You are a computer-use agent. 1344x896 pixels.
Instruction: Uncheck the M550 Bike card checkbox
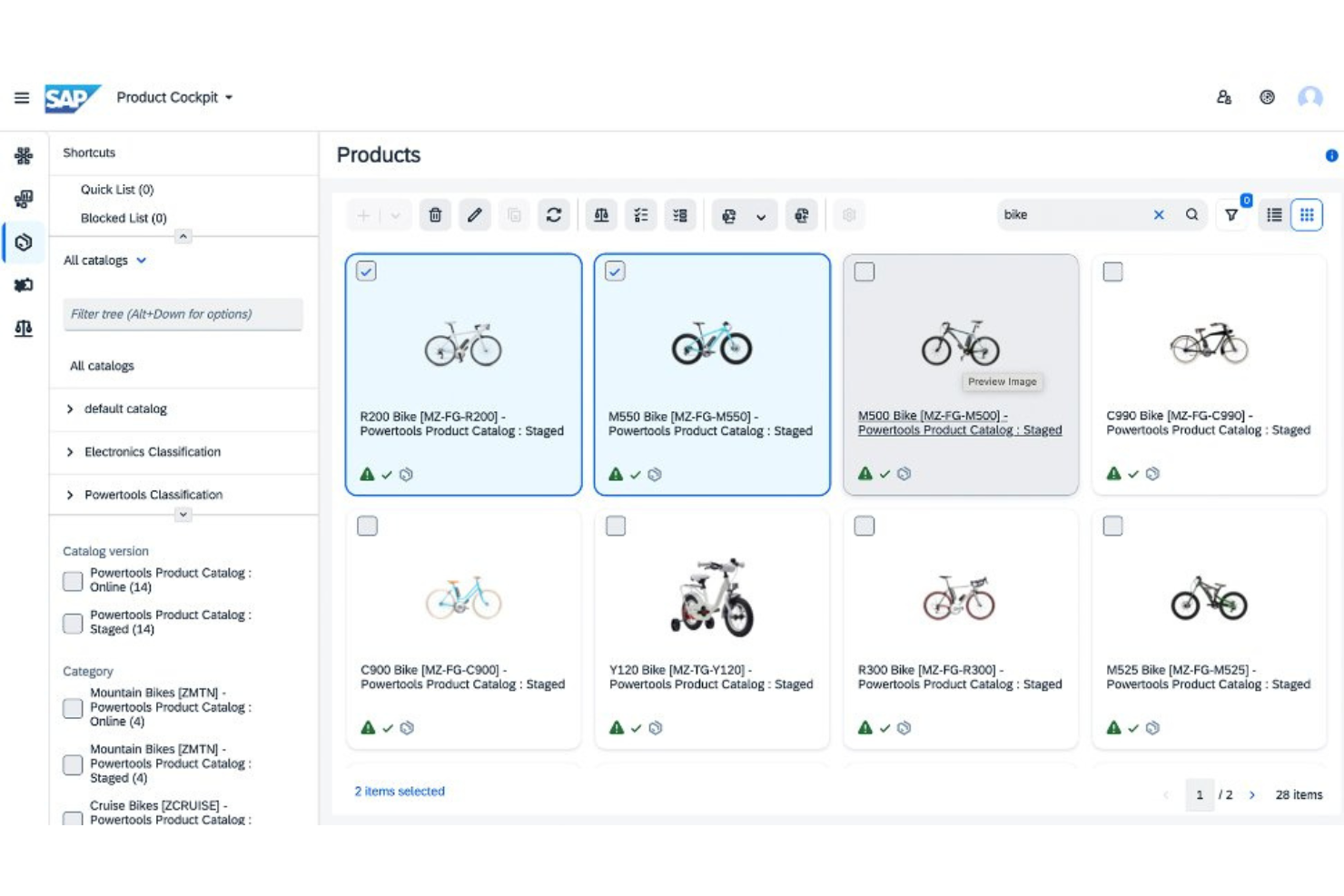pos(616,271)
